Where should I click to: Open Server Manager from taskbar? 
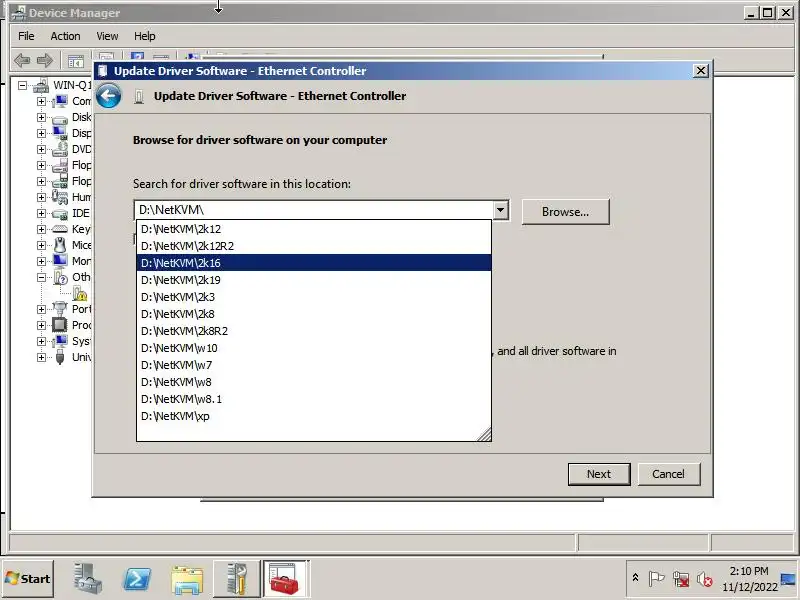click(87, 579)
